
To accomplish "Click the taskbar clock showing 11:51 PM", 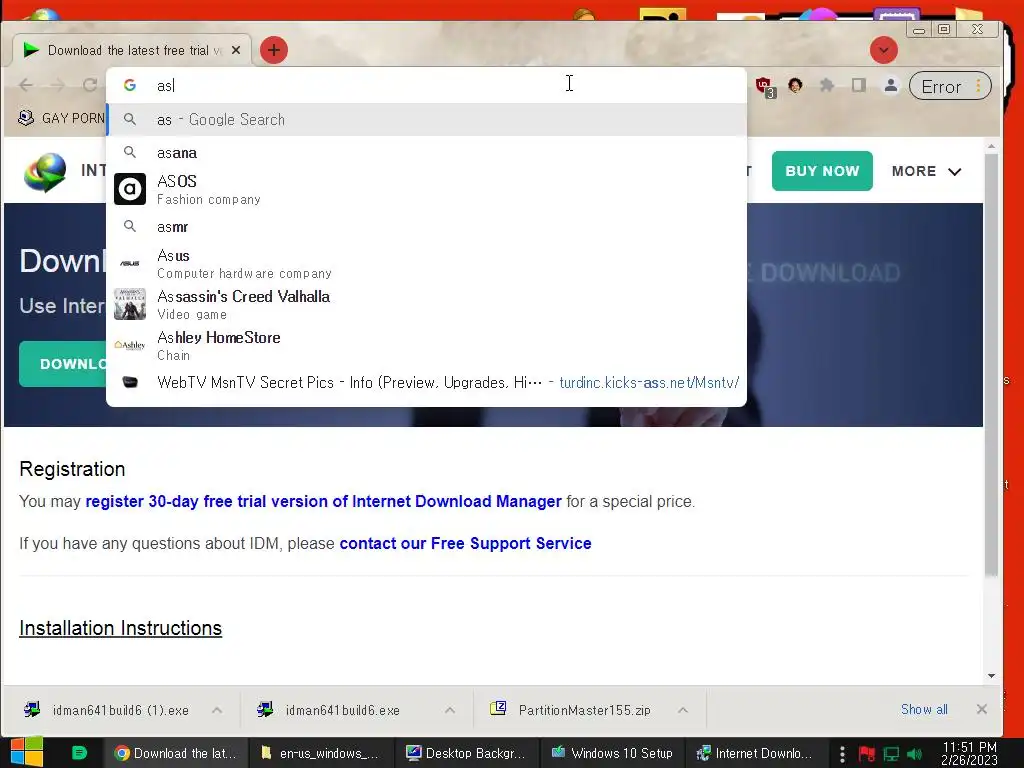I will 969,753.
